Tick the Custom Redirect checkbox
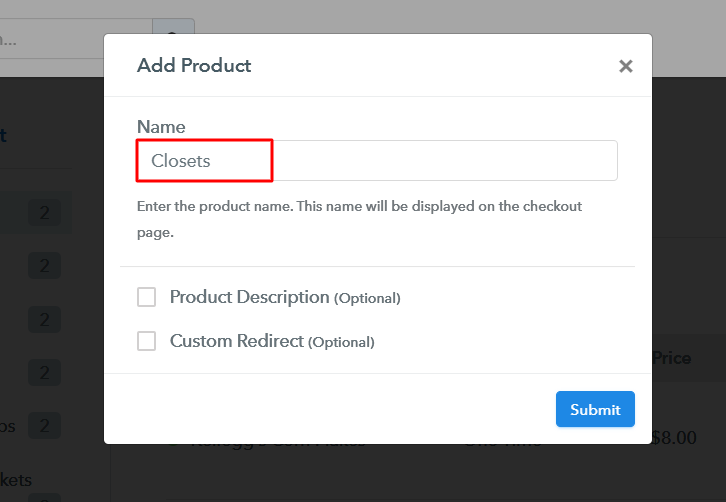 pos(147,341)
